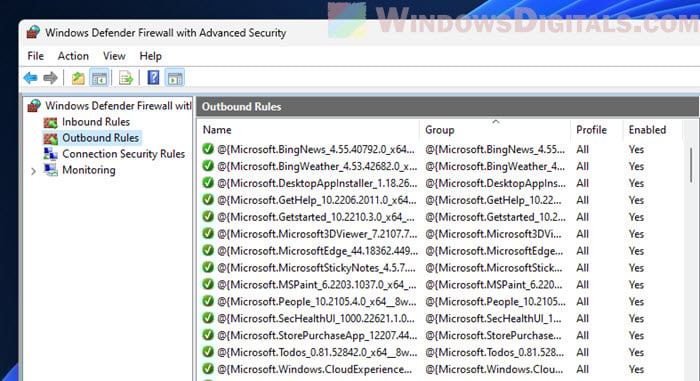This screenshot has width=700, height=381.
Task: Select root Windows Defender Firewall tree label
Action: point(118,106)
